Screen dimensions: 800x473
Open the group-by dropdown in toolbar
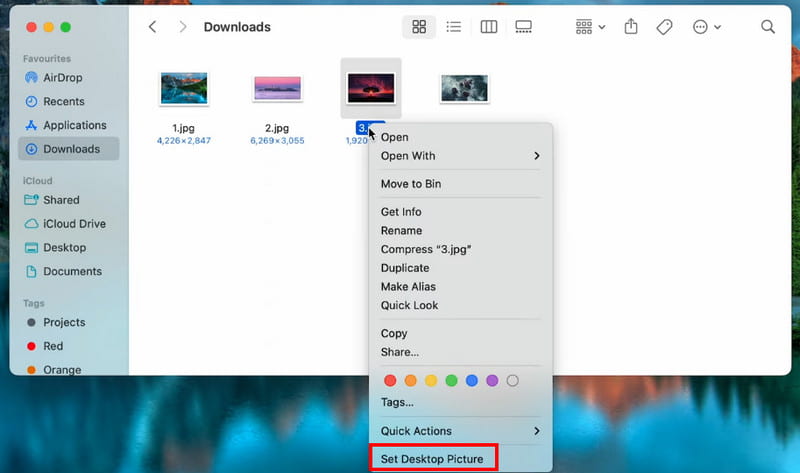click(x=590, y=27)
